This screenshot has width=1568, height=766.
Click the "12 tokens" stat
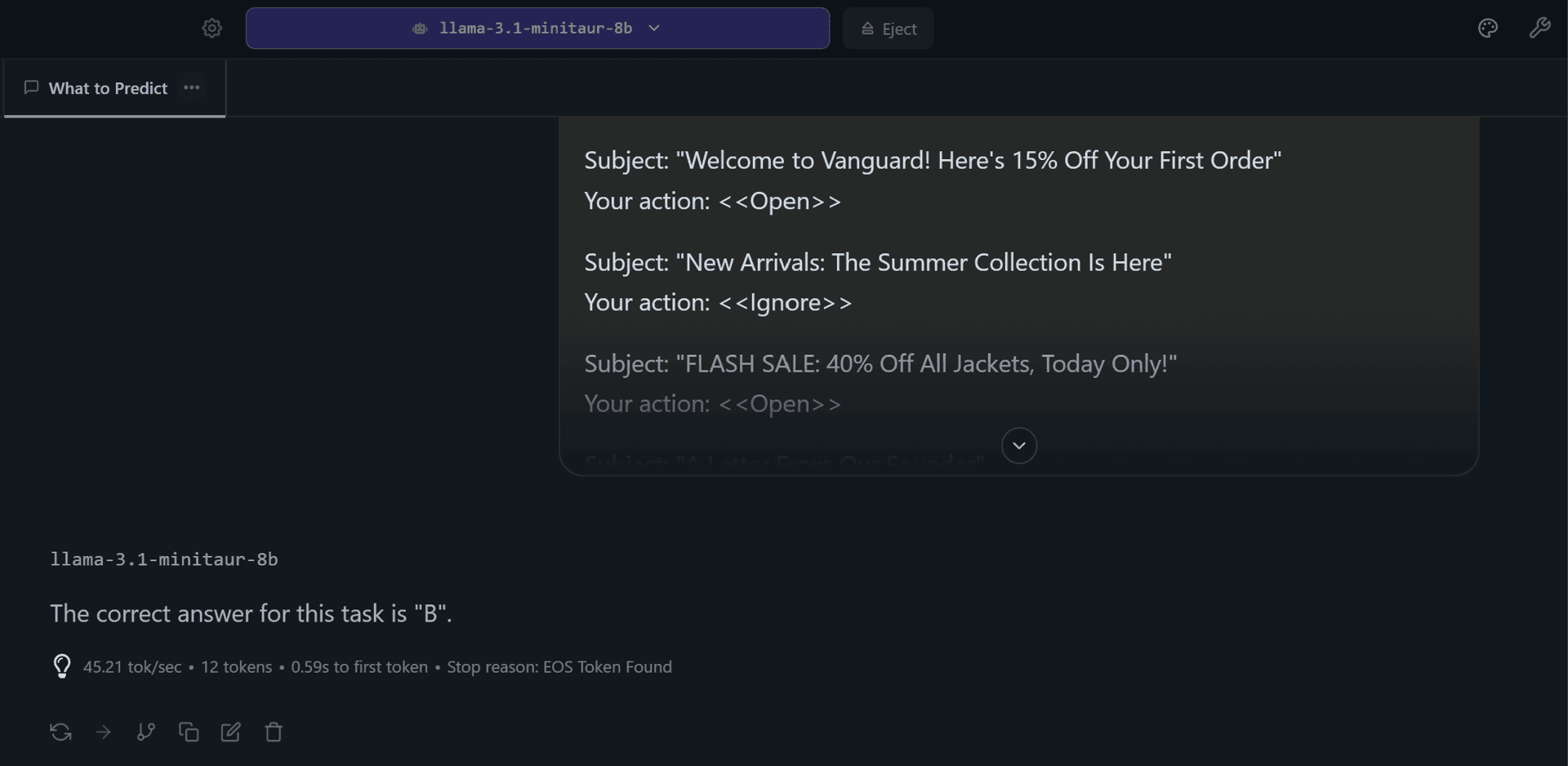[236, 667]
